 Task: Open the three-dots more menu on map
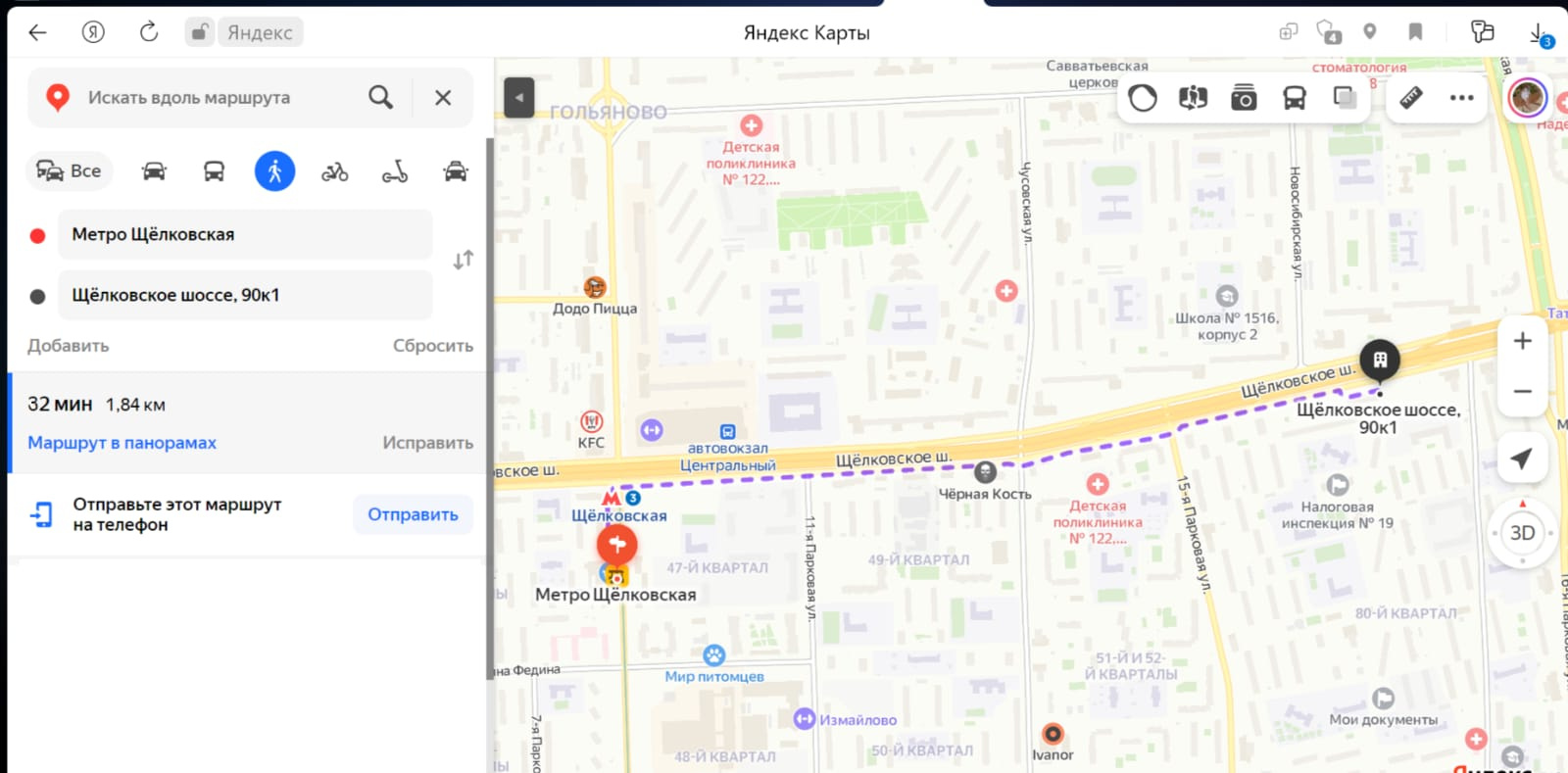point(1462,98)
